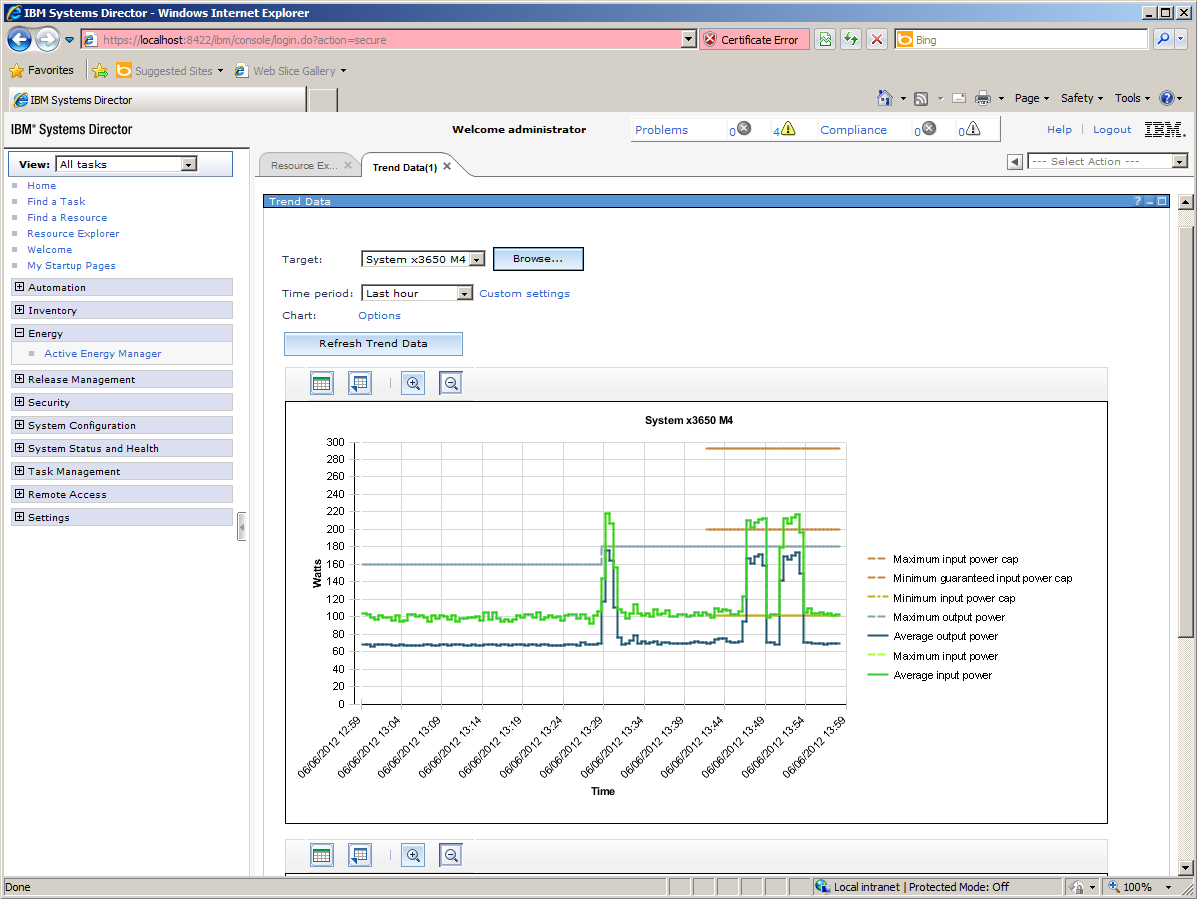Click the Certificate Error button
The height and width of the screenshot is (899, 1197).
click(x=753, y=40)
